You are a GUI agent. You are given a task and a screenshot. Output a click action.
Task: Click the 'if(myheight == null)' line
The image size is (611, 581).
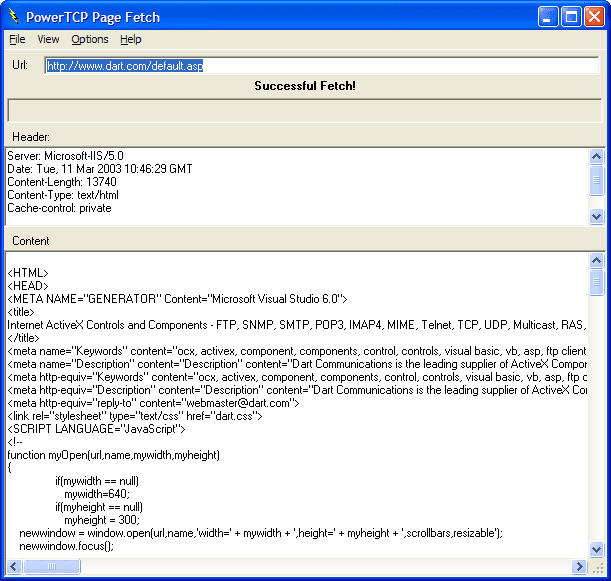99,507
